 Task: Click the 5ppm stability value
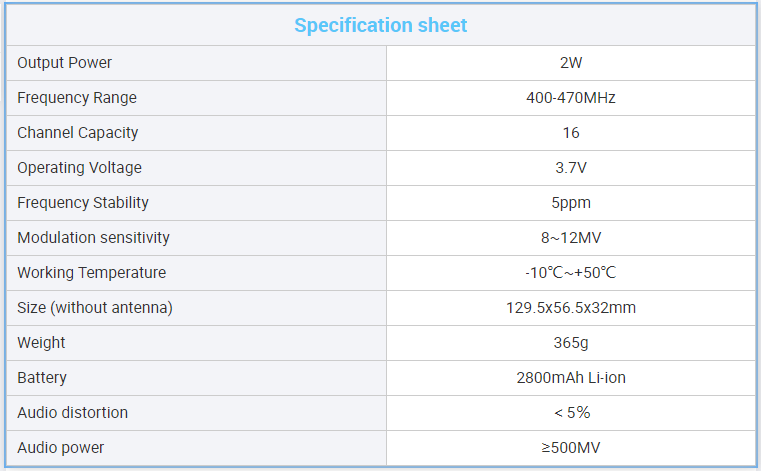(571, 203)
